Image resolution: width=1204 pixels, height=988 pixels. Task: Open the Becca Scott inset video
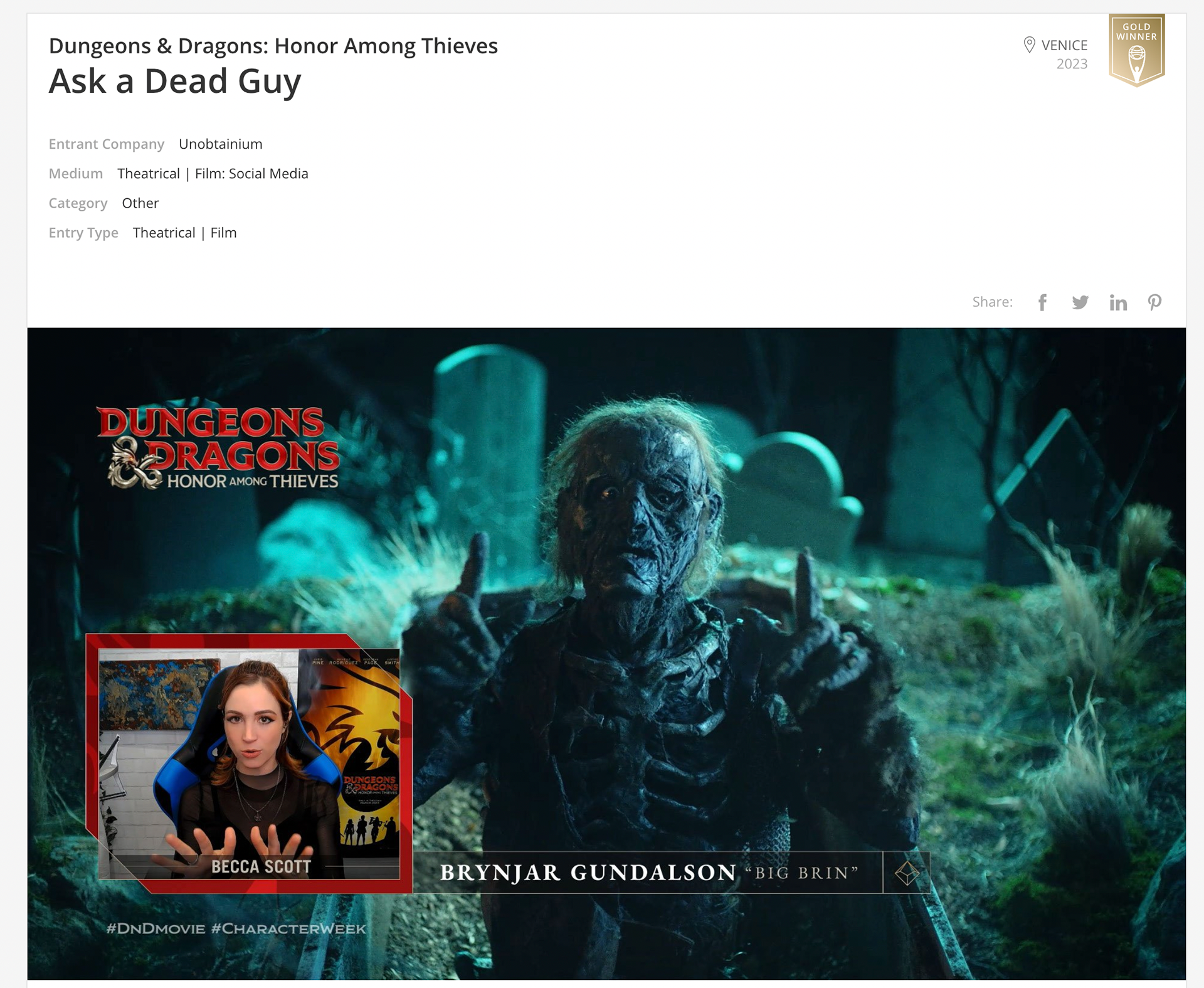click(x=249, y=762)
